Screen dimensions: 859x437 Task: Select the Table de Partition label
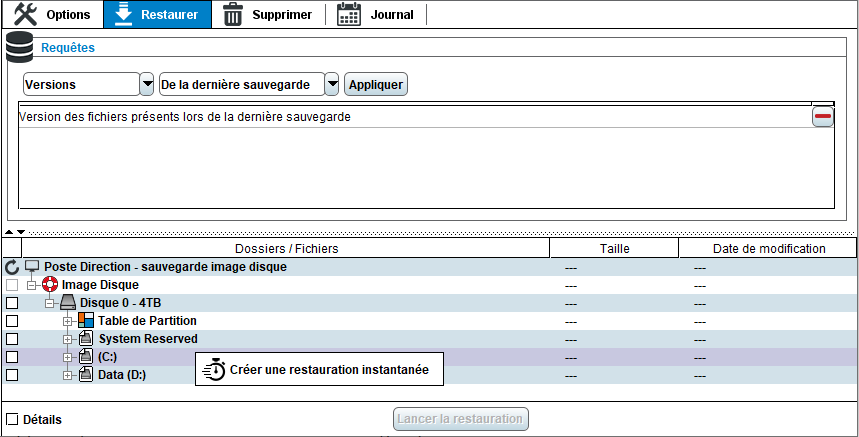147,320
